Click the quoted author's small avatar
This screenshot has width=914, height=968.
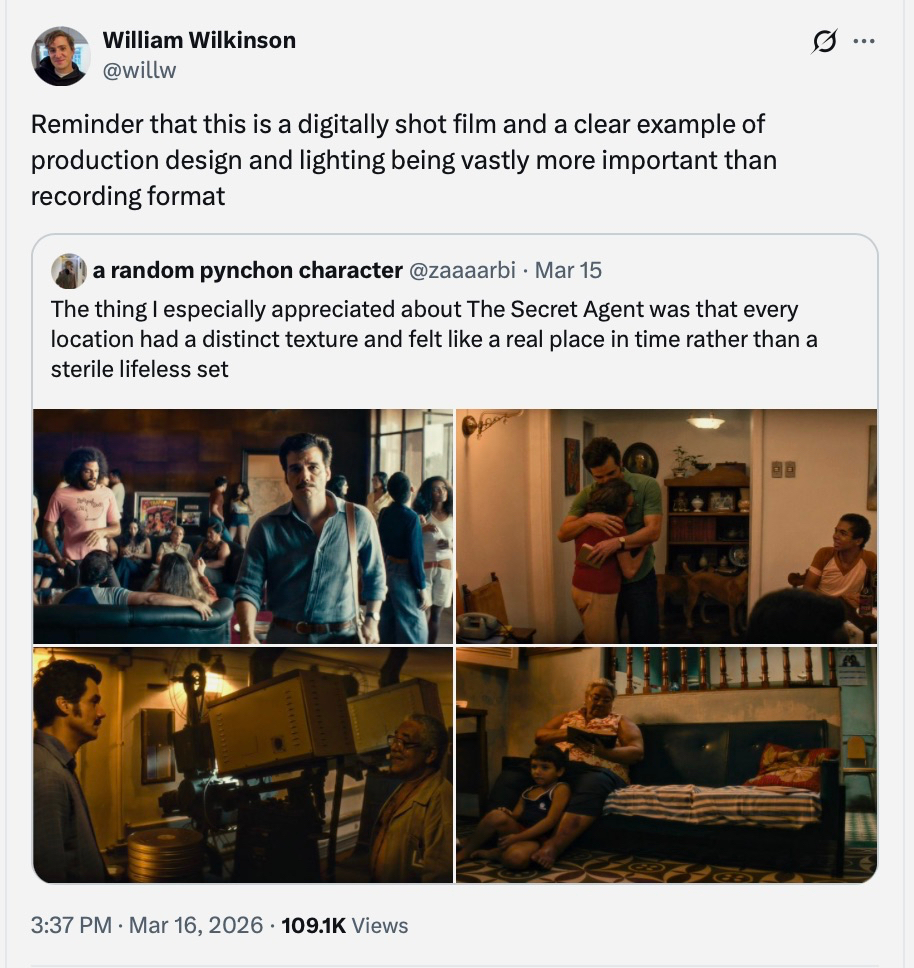[69, 271]
